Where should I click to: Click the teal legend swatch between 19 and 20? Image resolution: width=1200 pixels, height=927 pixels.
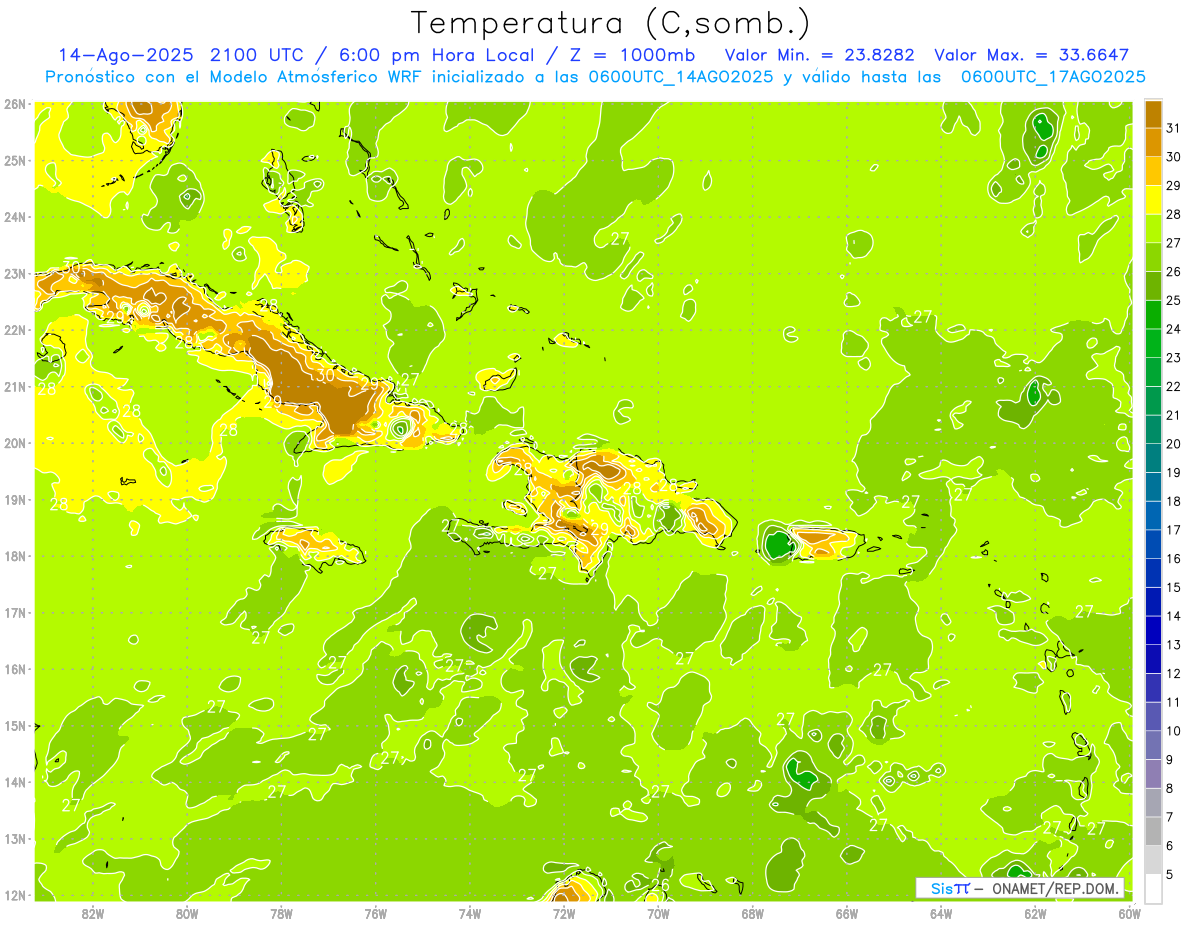point(1153,458)
